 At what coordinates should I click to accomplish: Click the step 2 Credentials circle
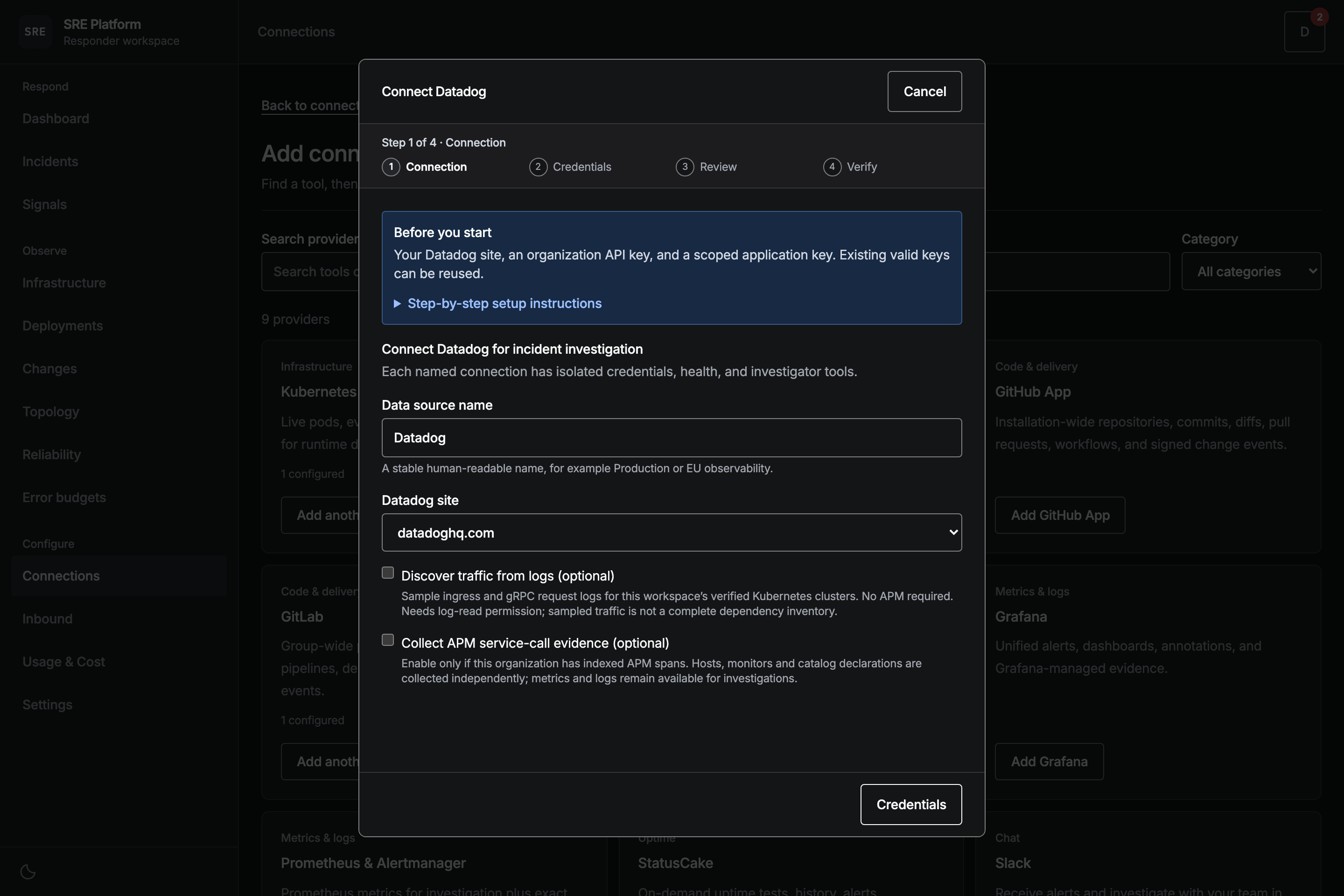[538, 167]
